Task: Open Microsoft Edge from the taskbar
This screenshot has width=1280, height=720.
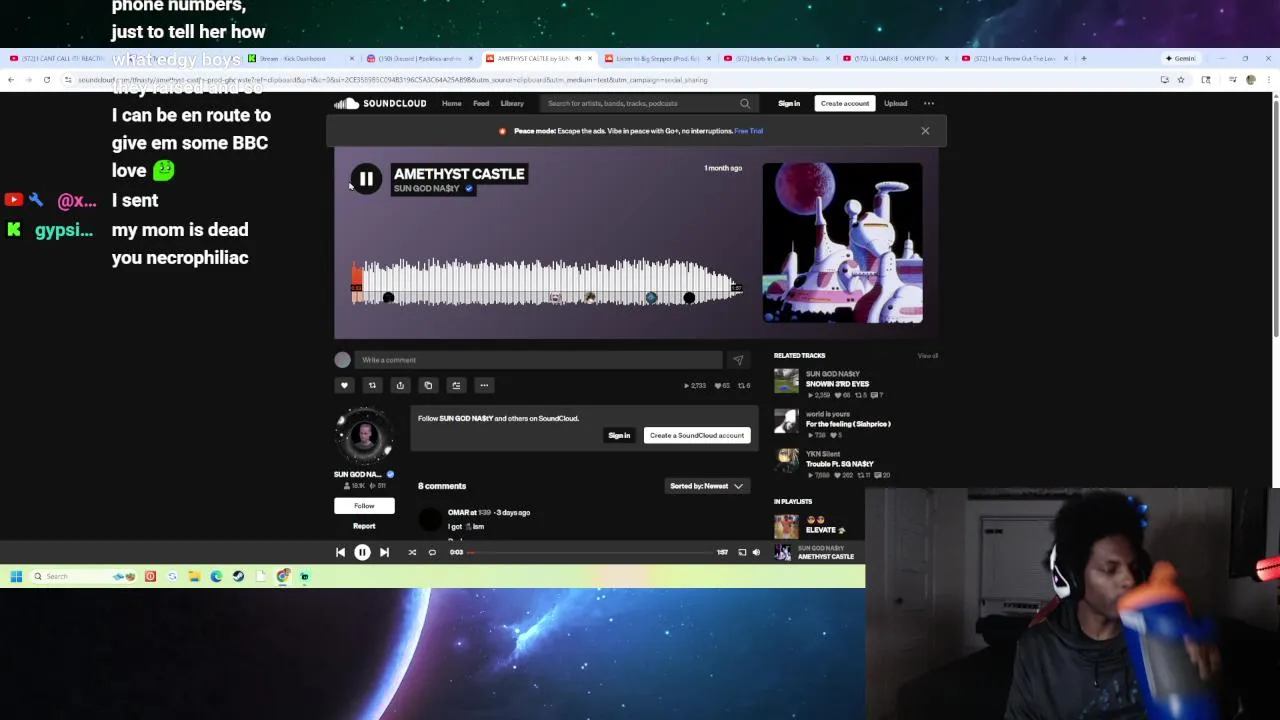Action: 216,576
